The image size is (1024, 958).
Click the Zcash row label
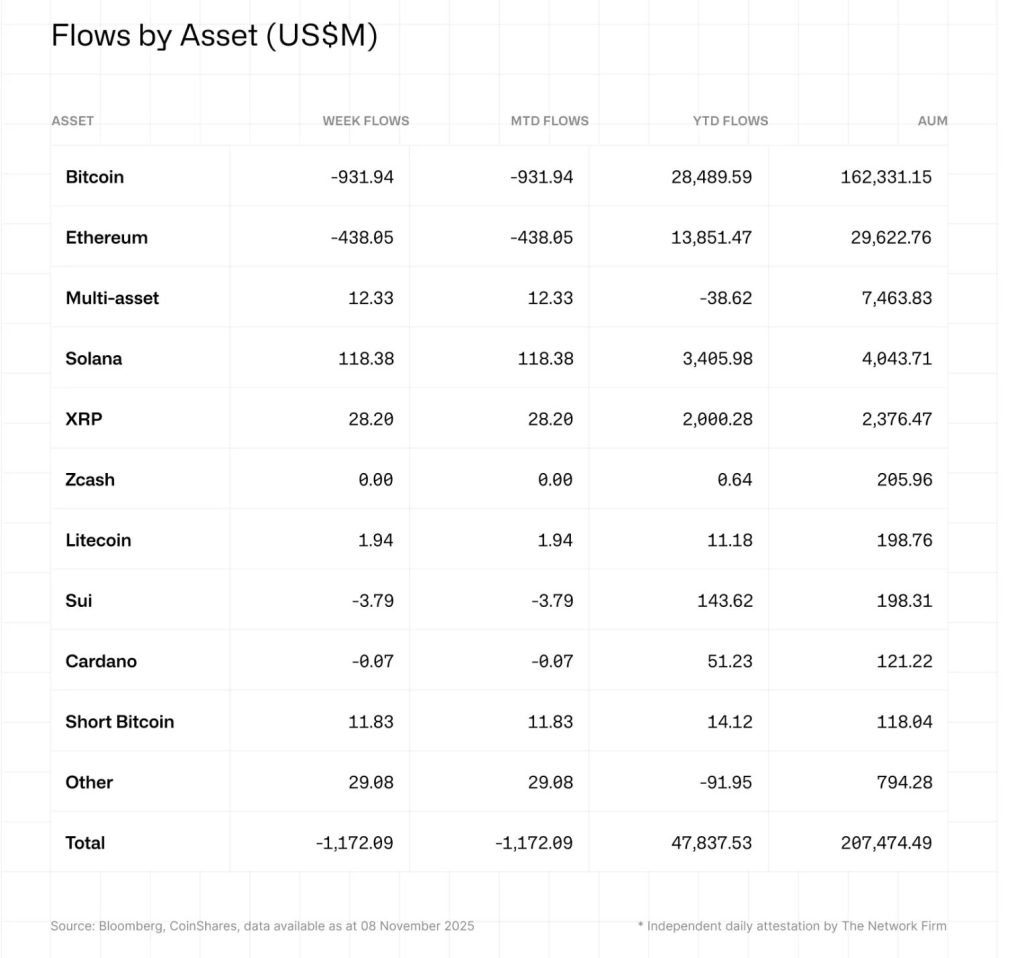[x=90, y=480]
